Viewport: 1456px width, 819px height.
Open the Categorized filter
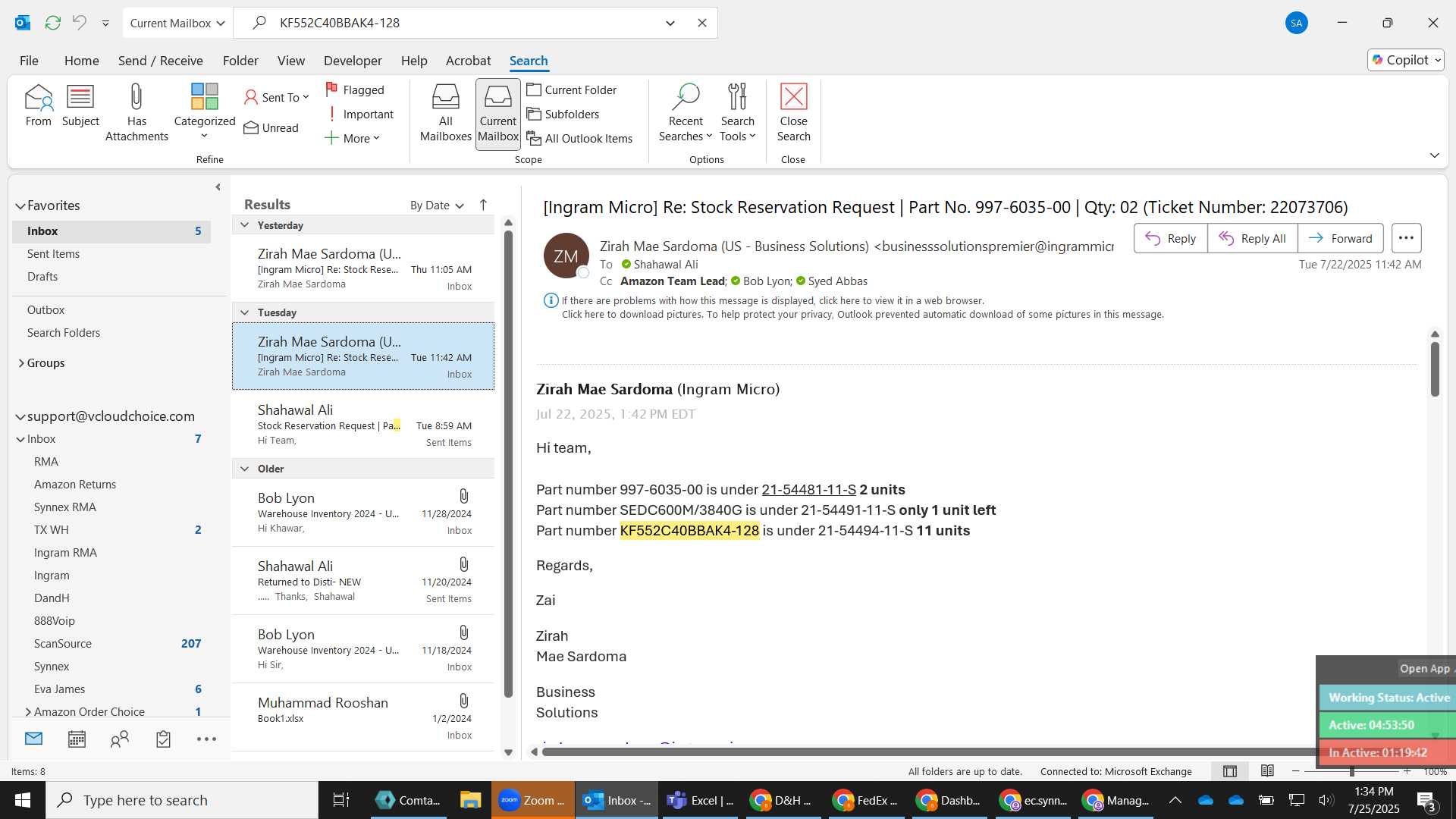(204, 112)
